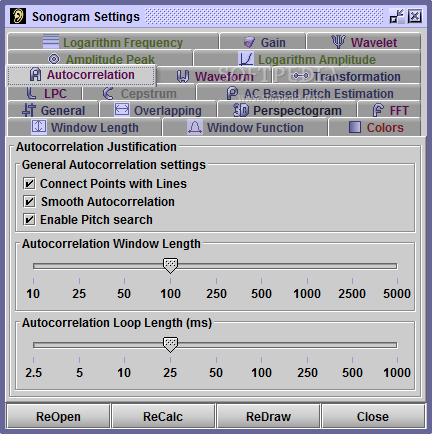
Task: Click the Colors tab square icon
Action: click(x=355, y=127)
